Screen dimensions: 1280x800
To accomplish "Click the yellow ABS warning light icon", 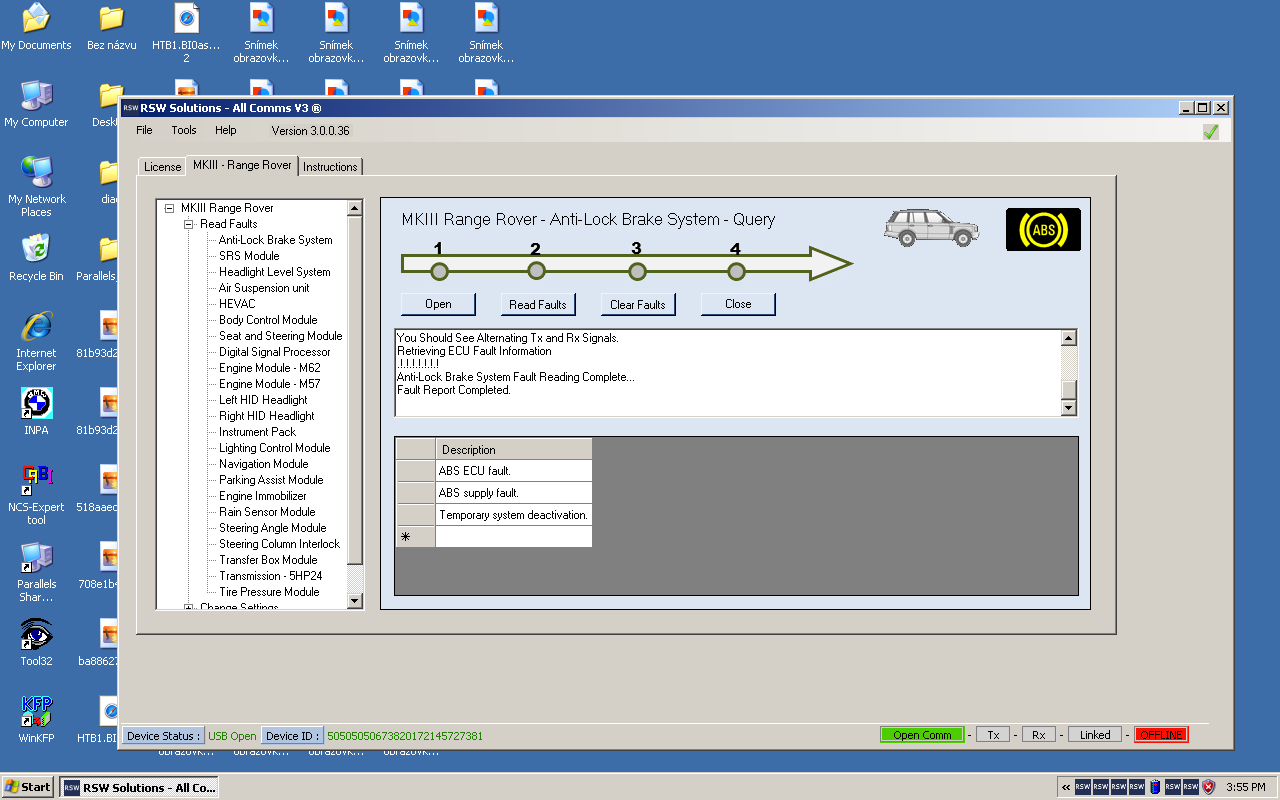I will click(x=1043, y=229).
